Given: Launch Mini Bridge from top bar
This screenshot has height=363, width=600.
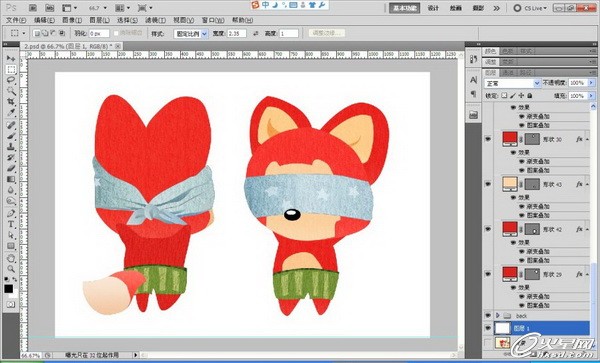Looking at the screenshot, I should (x=49, y=8).
